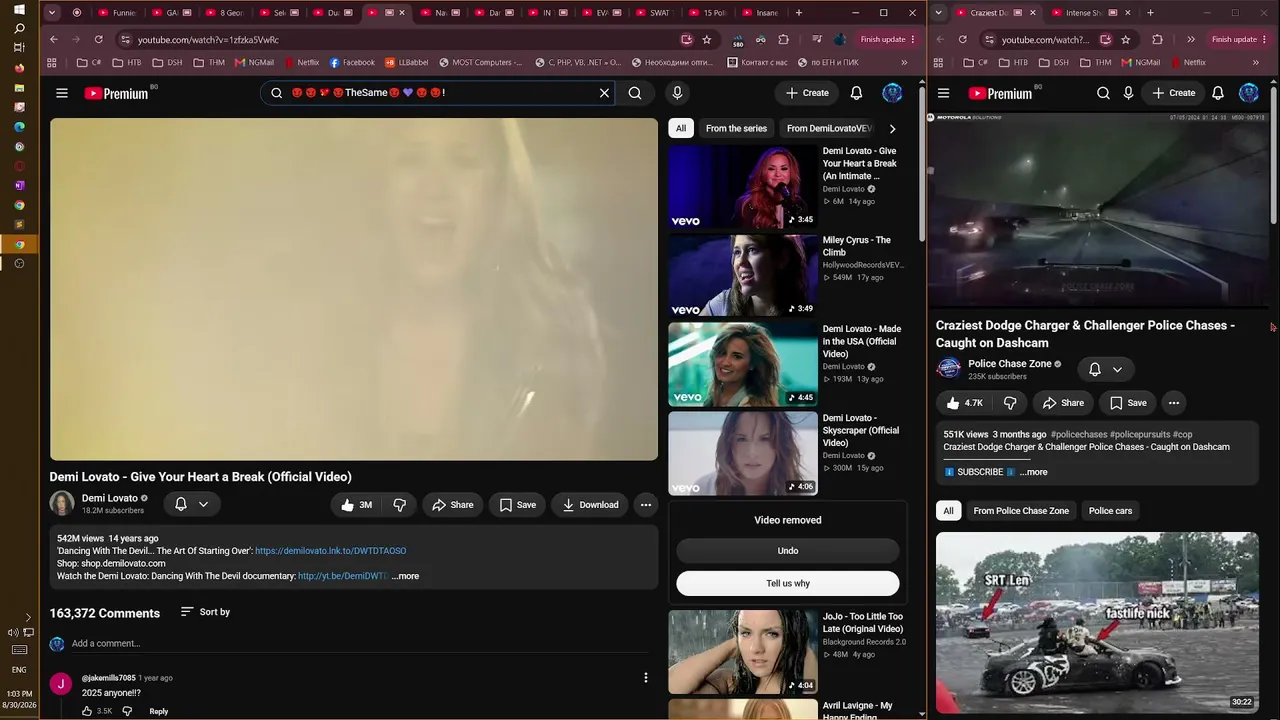
Task: Open the guide menu in the left YouTube window
Action: point(62,93)
